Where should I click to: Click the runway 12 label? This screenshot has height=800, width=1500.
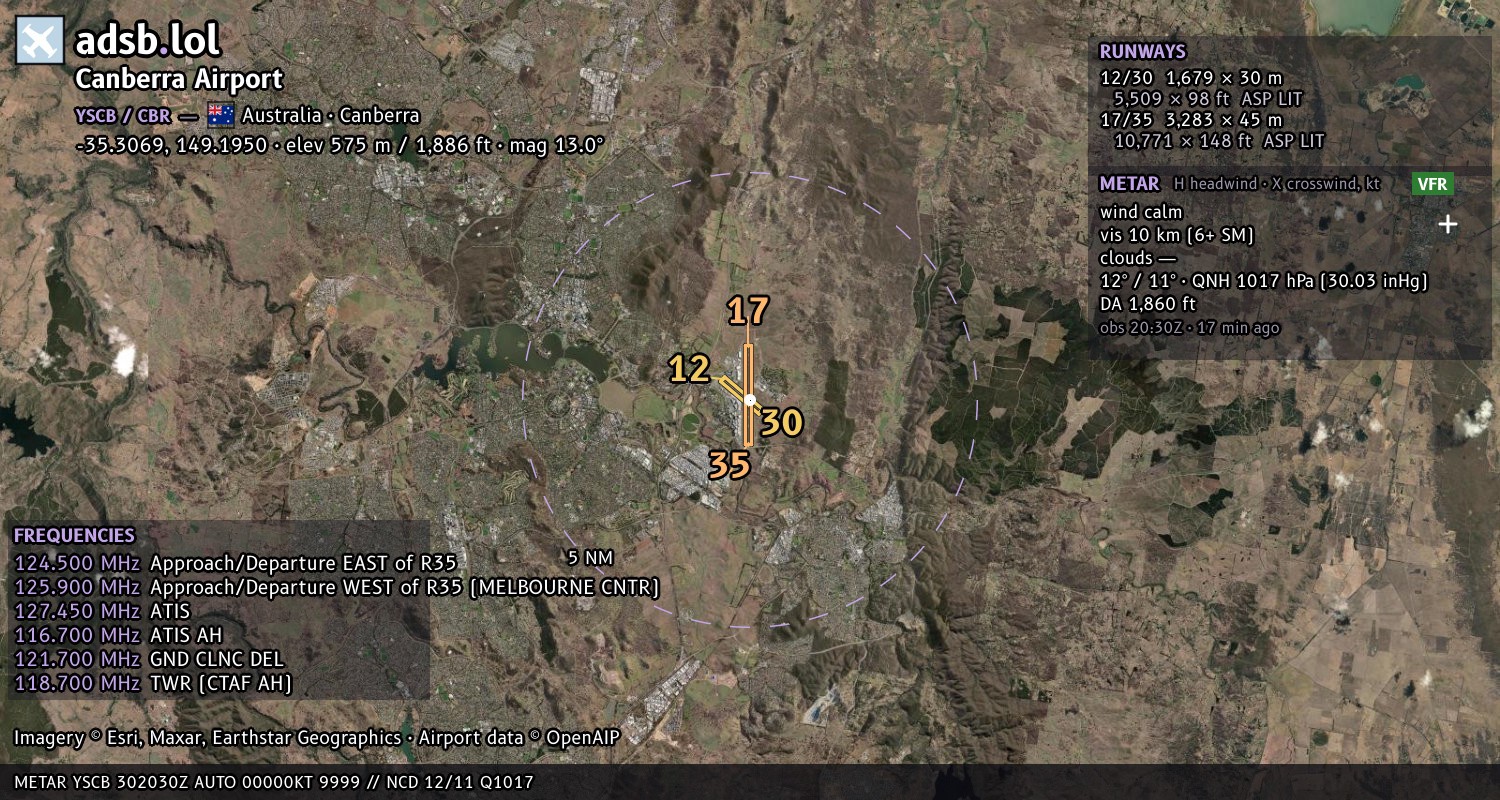click(690, 369)
